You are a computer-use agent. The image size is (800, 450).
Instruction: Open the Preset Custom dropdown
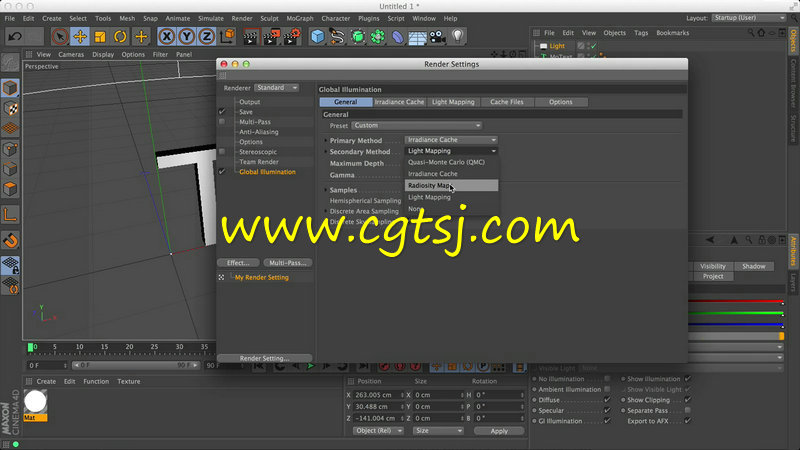416,126
